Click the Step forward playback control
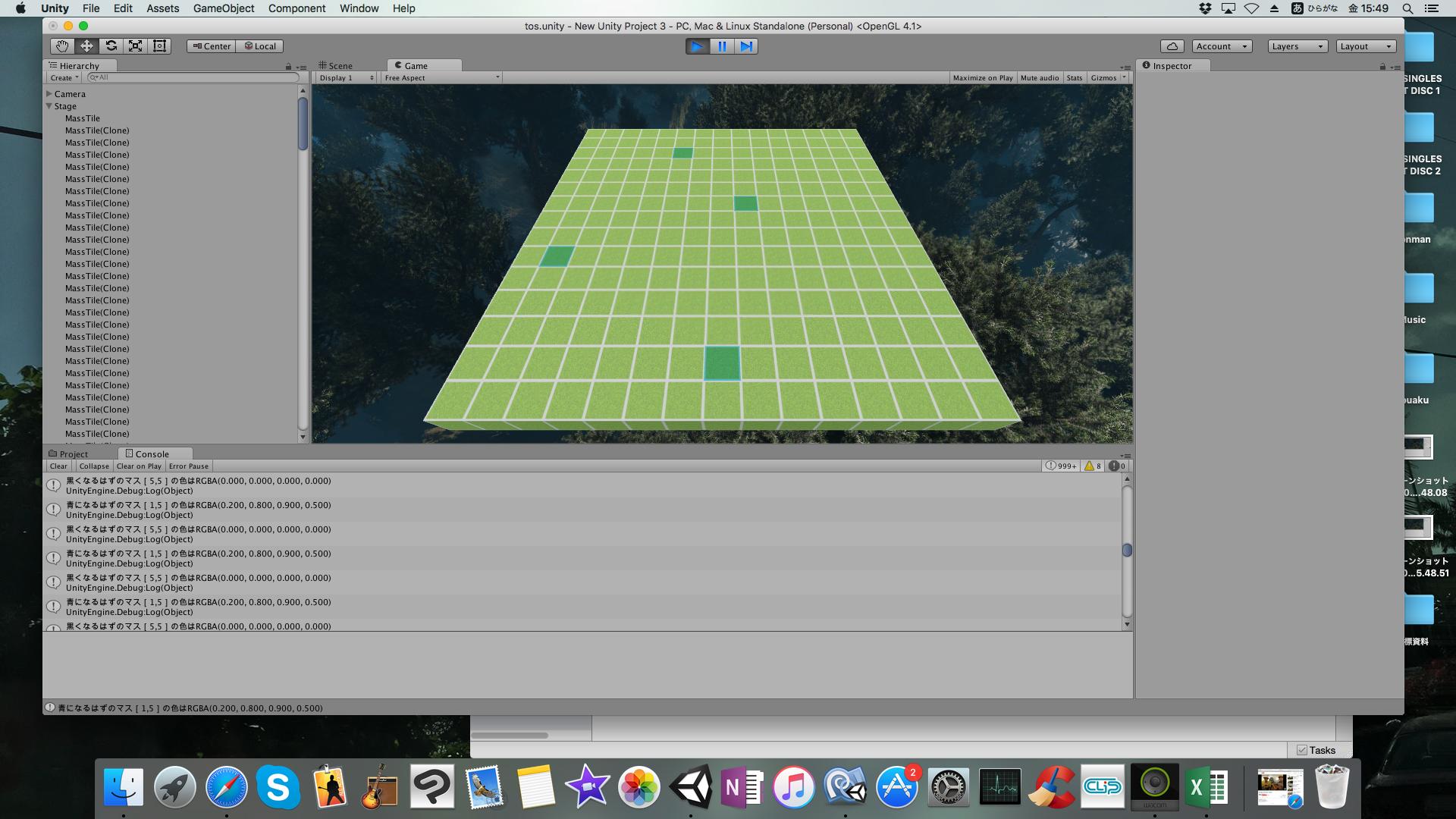Viewport: 1456px width, 819px height. coord(746,46)
